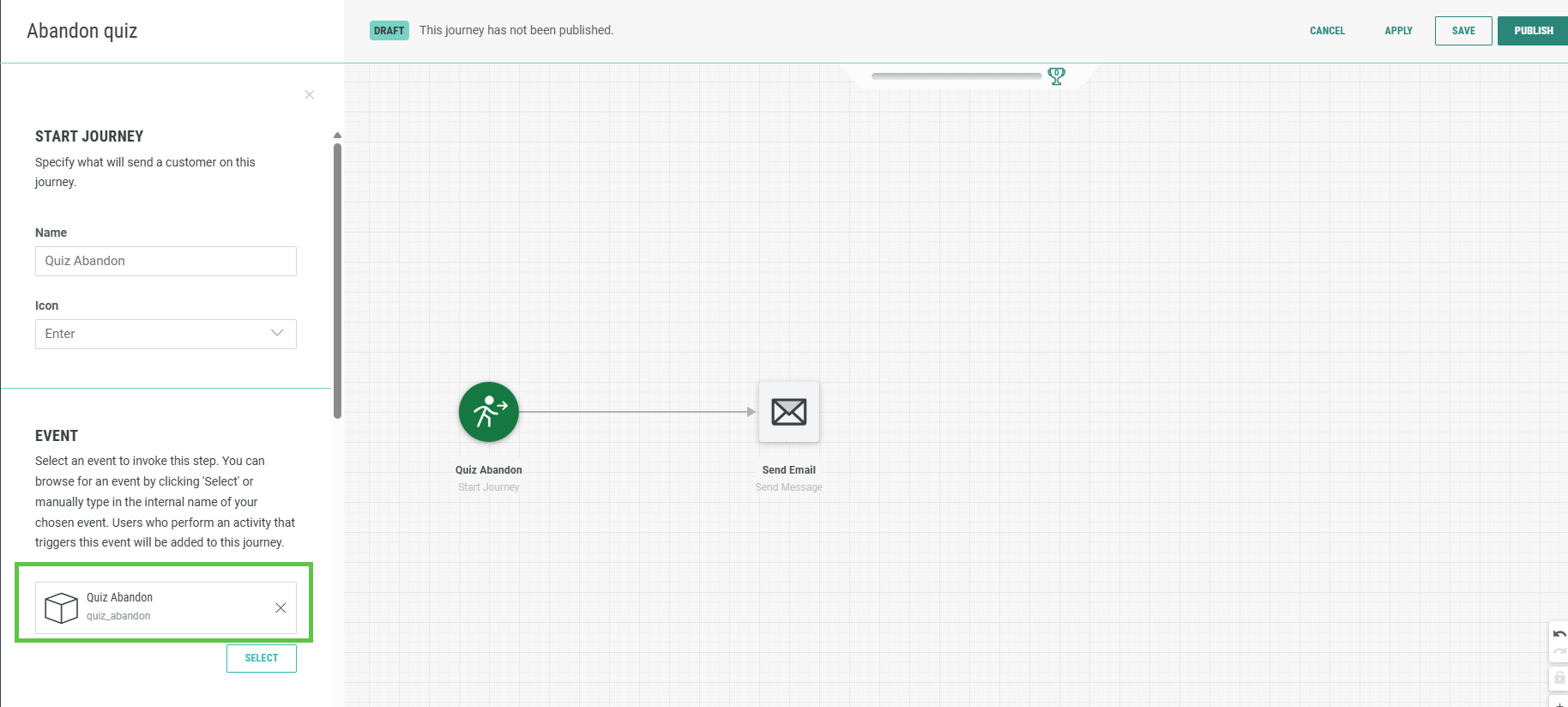The width and height of the screenshot is (1568, 707).
Task: Click the goal trophy icon
Action: tap(1057, 76)
